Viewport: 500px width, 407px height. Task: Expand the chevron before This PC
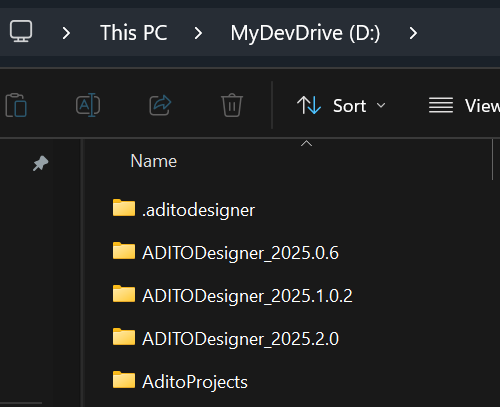[x=66, y=33]
